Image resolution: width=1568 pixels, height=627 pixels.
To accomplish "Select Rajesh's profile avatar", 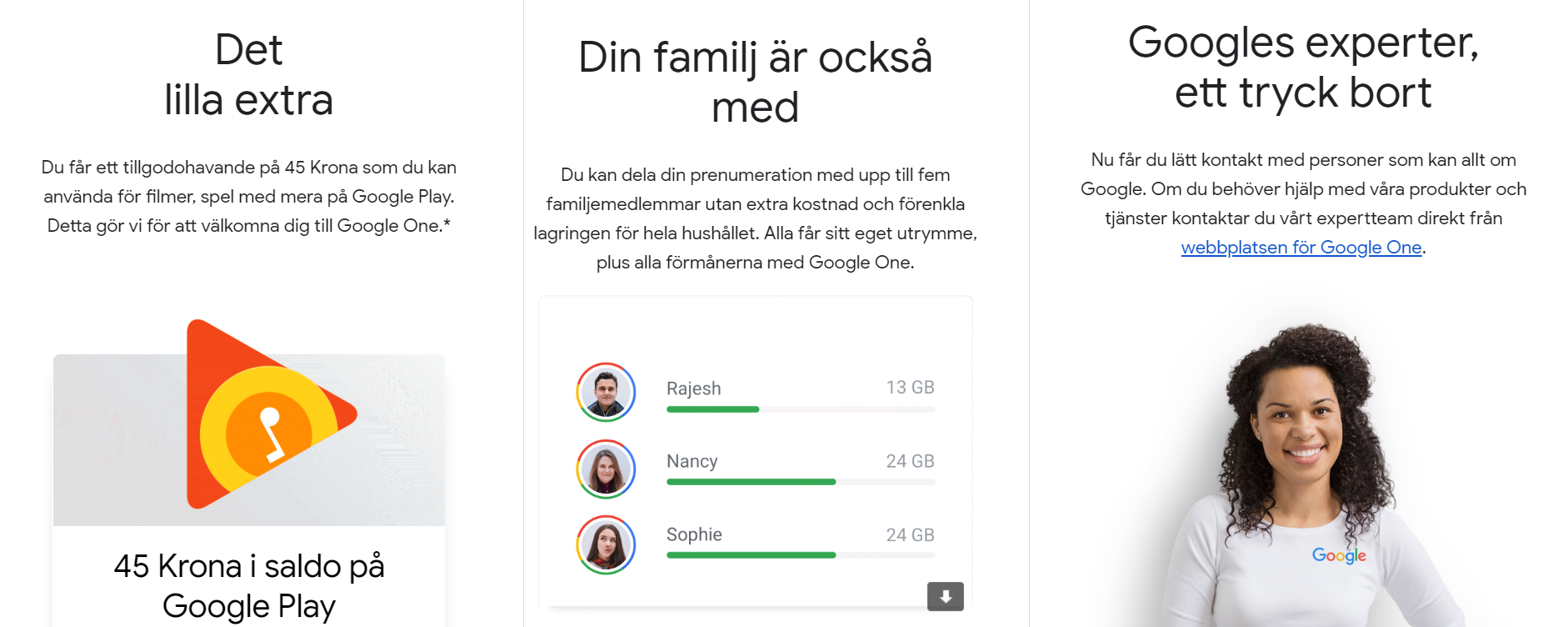I will click(x=606, y=392).
